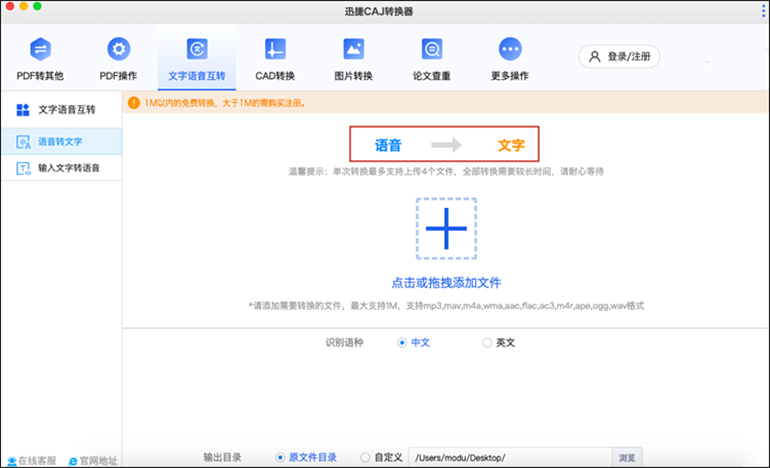Click the supported formats note text
The image size is (770, 468).
[x=446, y=305]
